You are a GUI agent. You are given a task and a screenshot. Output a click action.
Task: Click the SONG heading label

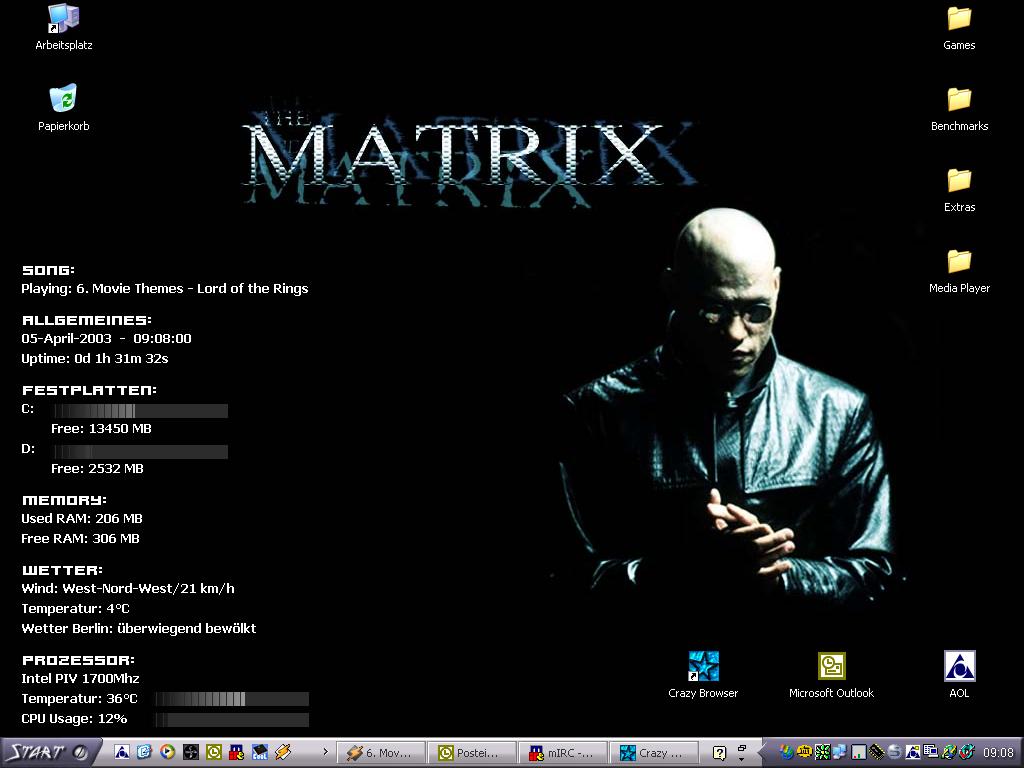48,270
